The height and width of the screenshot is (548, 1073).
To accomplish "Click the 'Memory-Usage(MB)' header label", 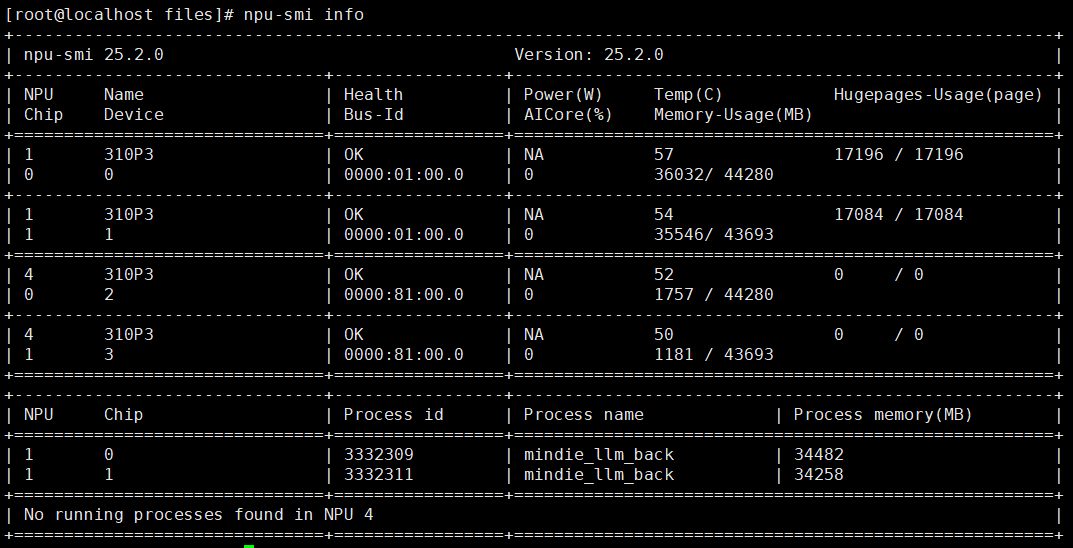I will pyautogui.click(x=733, y=115).
